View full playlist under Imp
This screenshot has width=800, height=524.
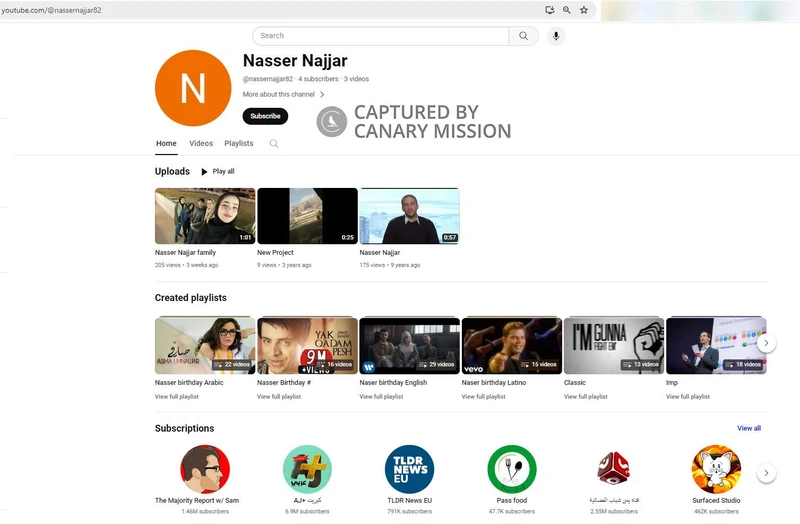(688, 396)
